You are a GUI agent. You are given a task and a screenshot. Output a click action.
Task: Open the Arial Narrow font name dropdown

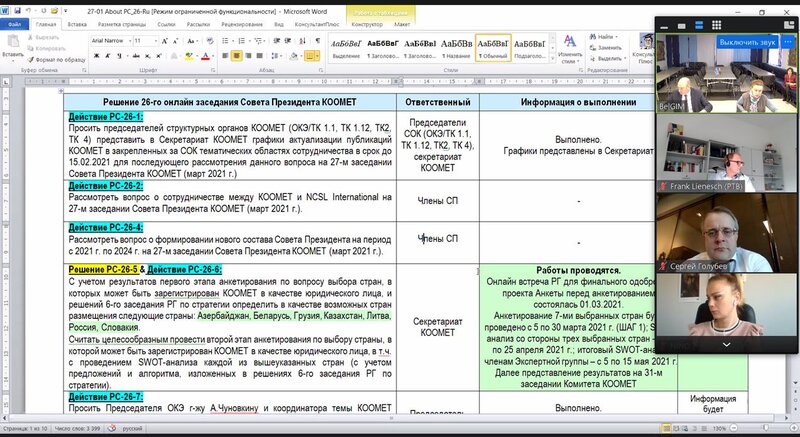(128, 40)
